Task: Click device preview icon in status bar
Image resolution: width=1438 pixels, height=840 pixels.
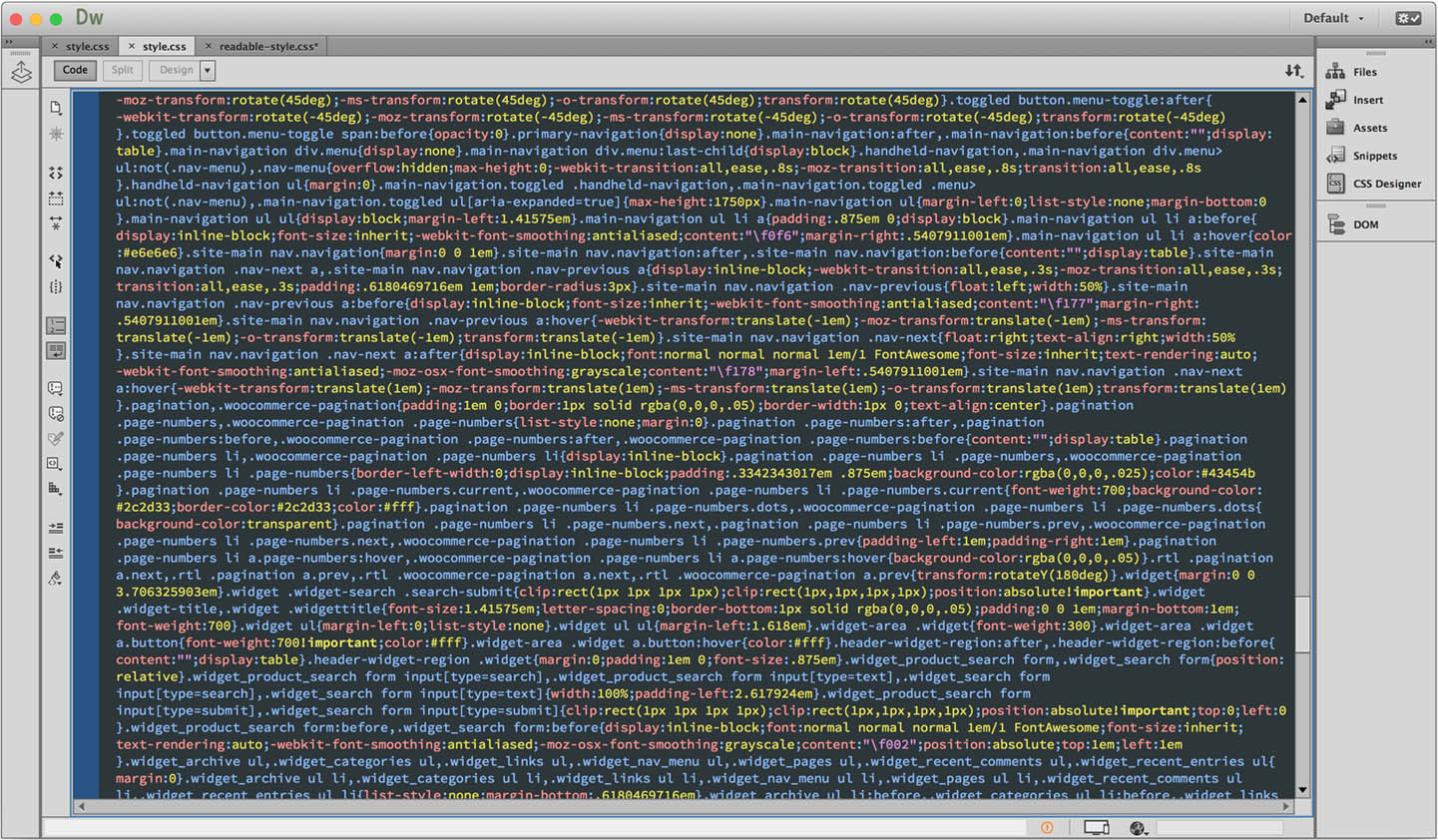Action: pyautogui.click(x=1096, y=827)
